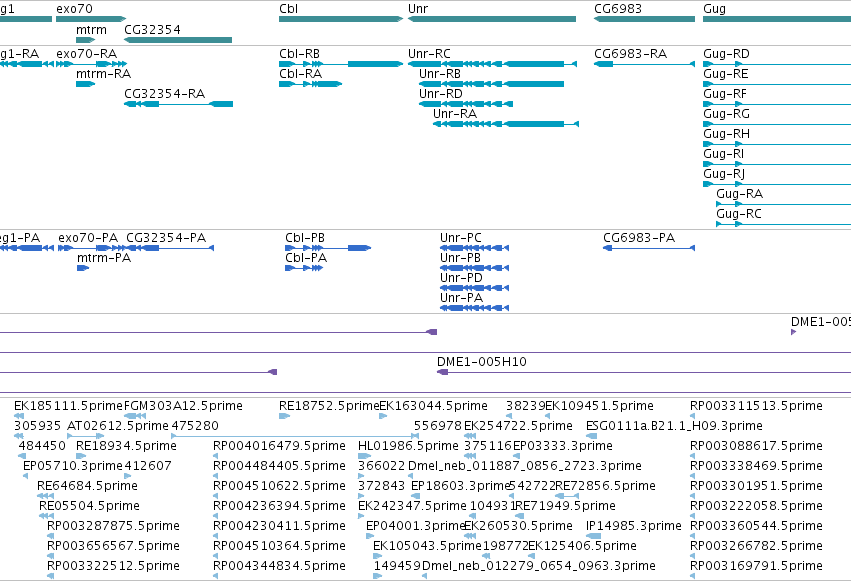
Task: Select the Gug-RC transcript label
Action: pyautogui.click(x=739, y=214)
